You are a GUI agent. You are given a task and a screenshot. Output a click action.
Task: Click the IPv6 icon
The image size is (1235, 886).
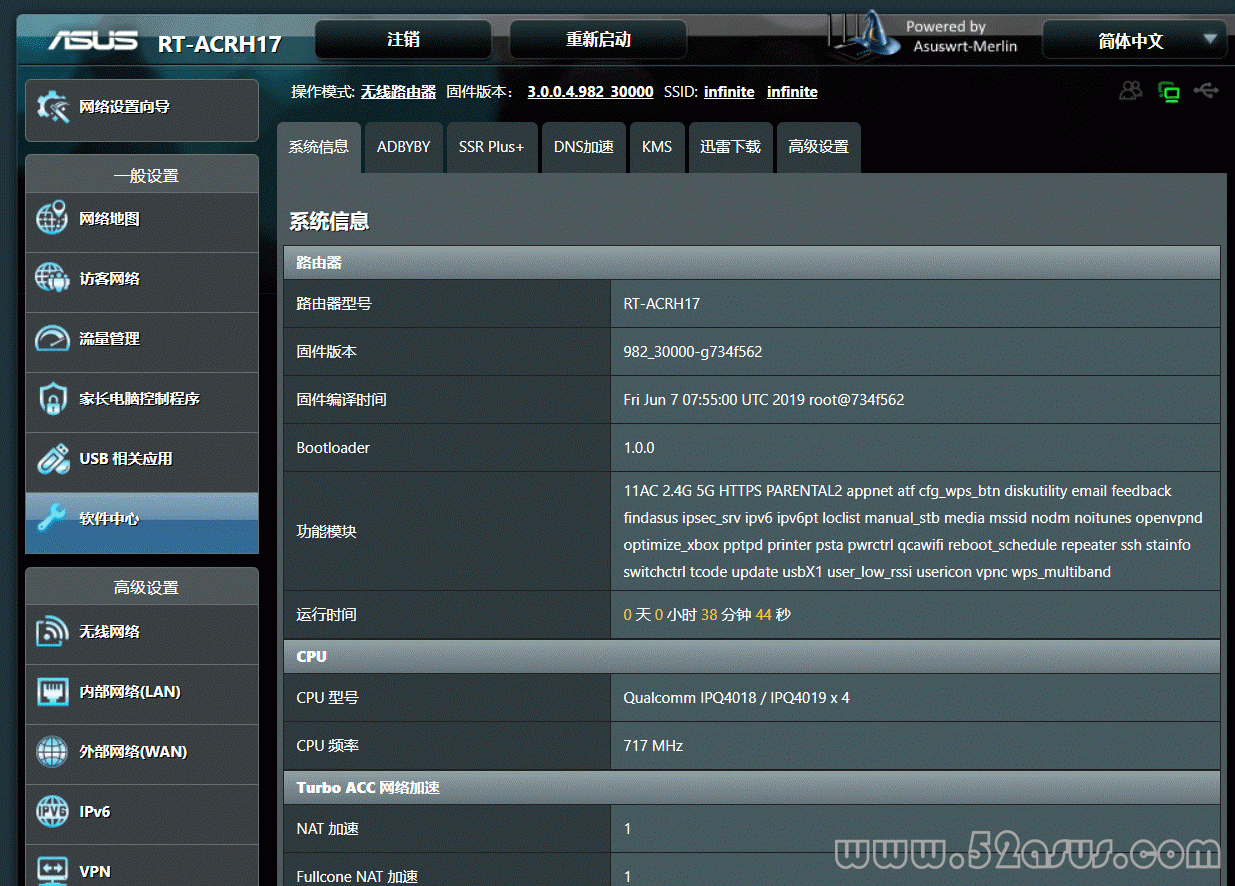(x=52, y=811)
